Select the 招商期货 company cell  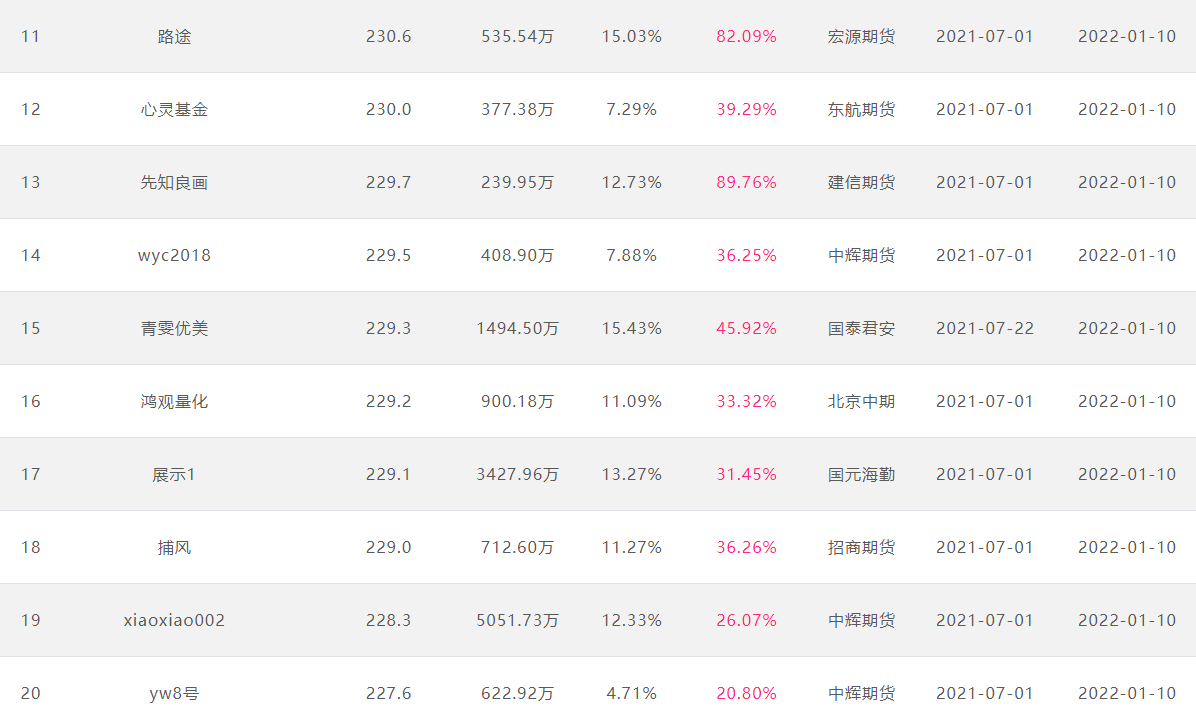pyautogui.click(x=861, y=548)
